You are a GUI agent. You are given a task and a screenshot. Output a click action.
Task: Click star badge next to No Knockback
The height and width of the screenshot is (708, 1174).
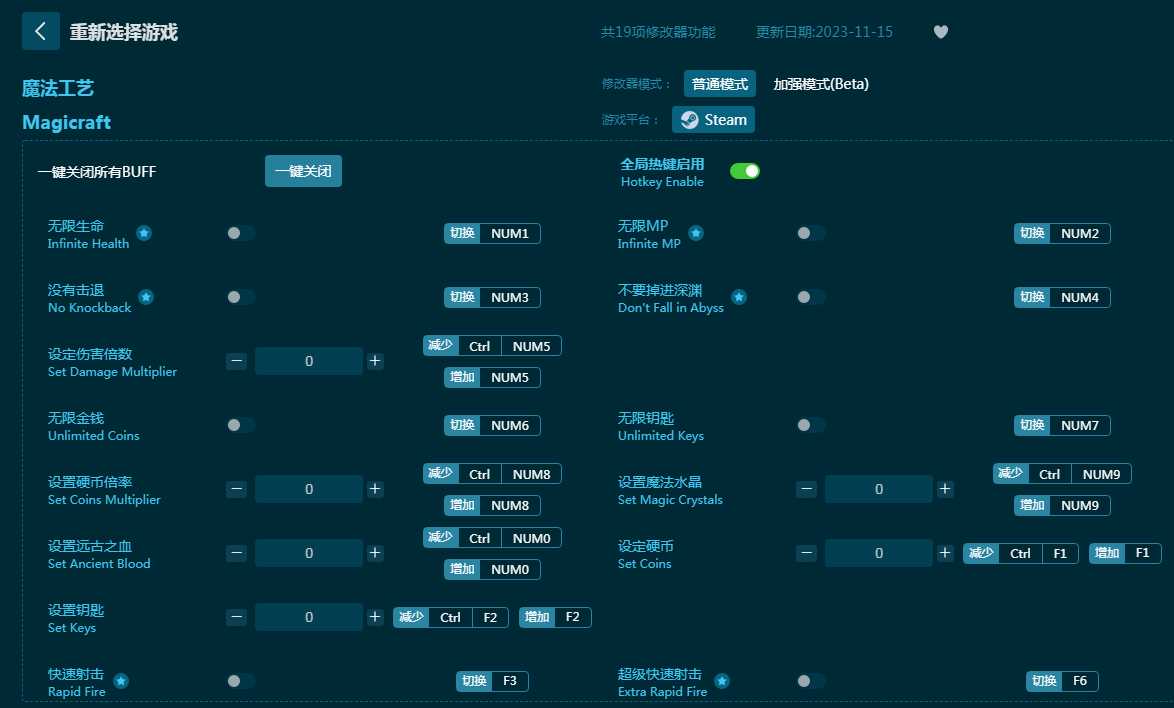(147, 297)
